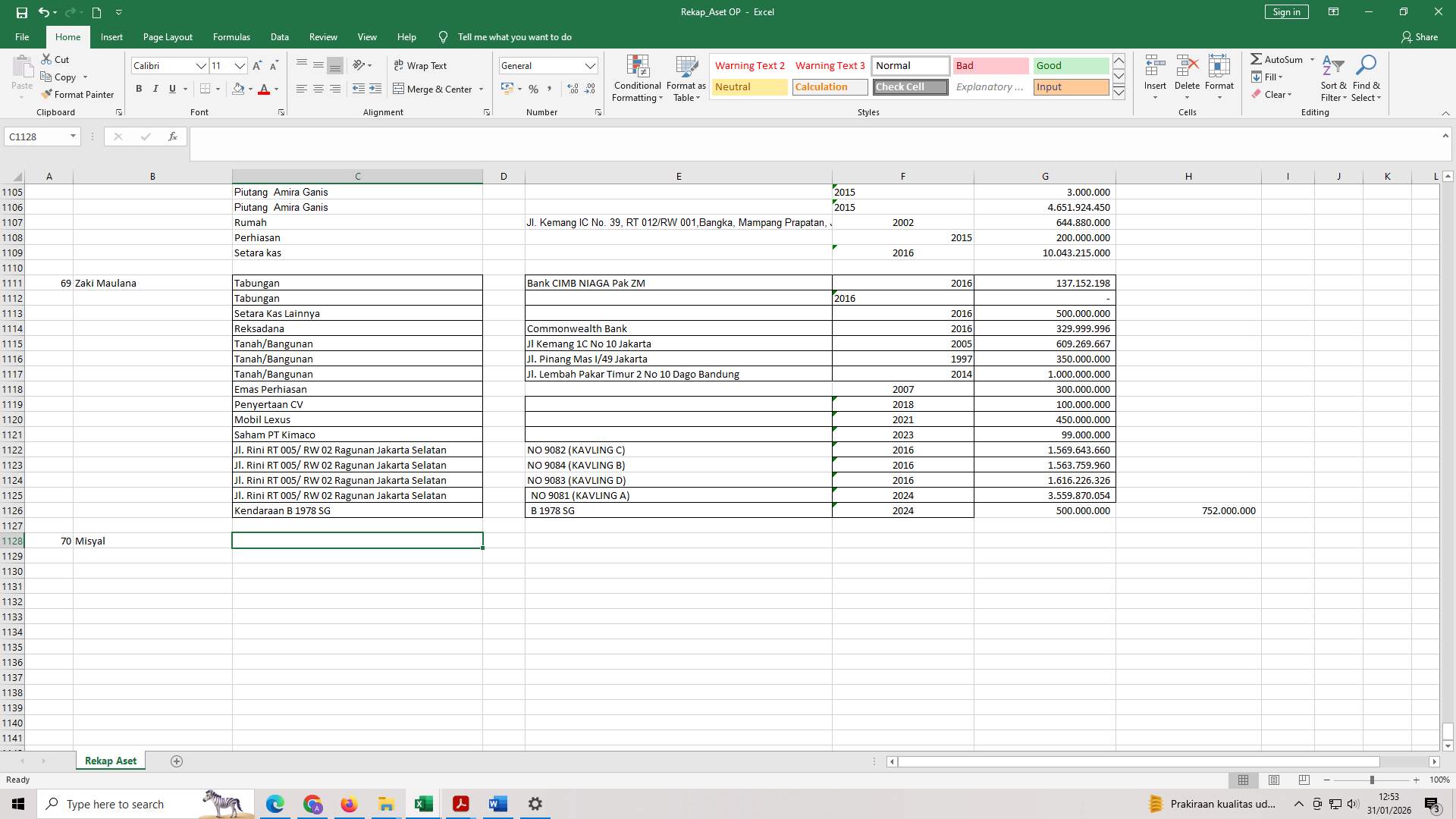Viewport: 1456px width, 819px height.
Task: Click the Share button
Action: (x=1419, y=36)
